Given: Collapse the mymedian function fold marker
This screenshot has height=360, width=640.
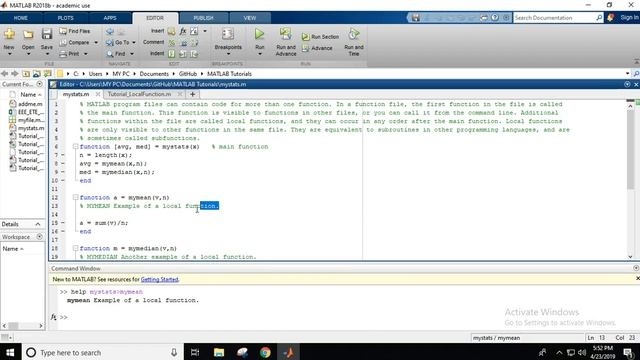Looking at the screenshot, I should click(76, 248).
